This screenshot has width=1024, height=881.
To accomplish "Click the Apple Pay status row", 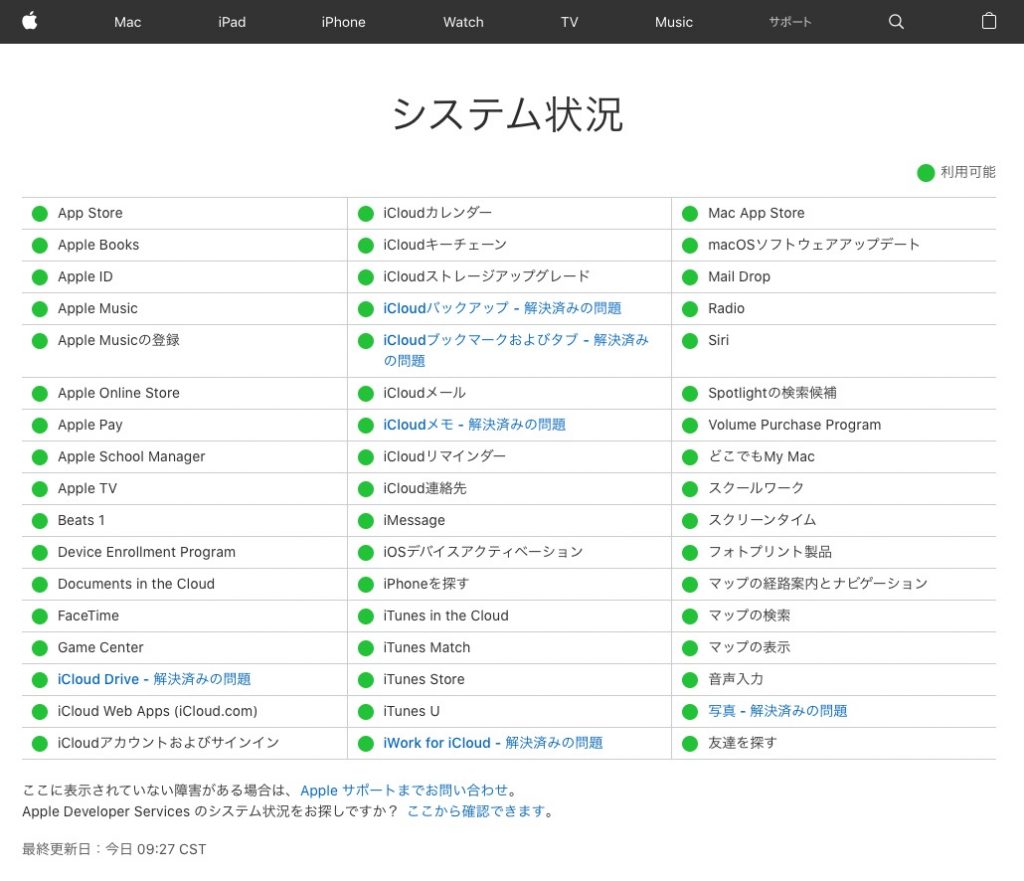I will pyautogui.click(x=90, y=425).
